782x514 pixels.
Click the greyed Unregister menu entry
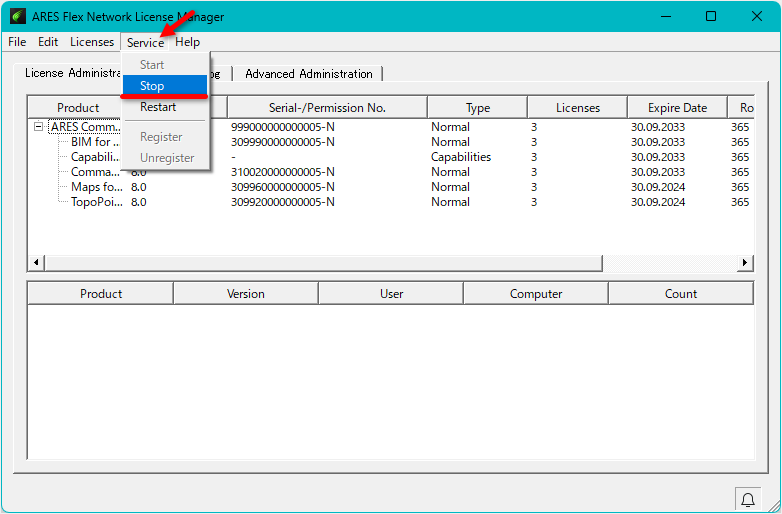tap(165, 158)
